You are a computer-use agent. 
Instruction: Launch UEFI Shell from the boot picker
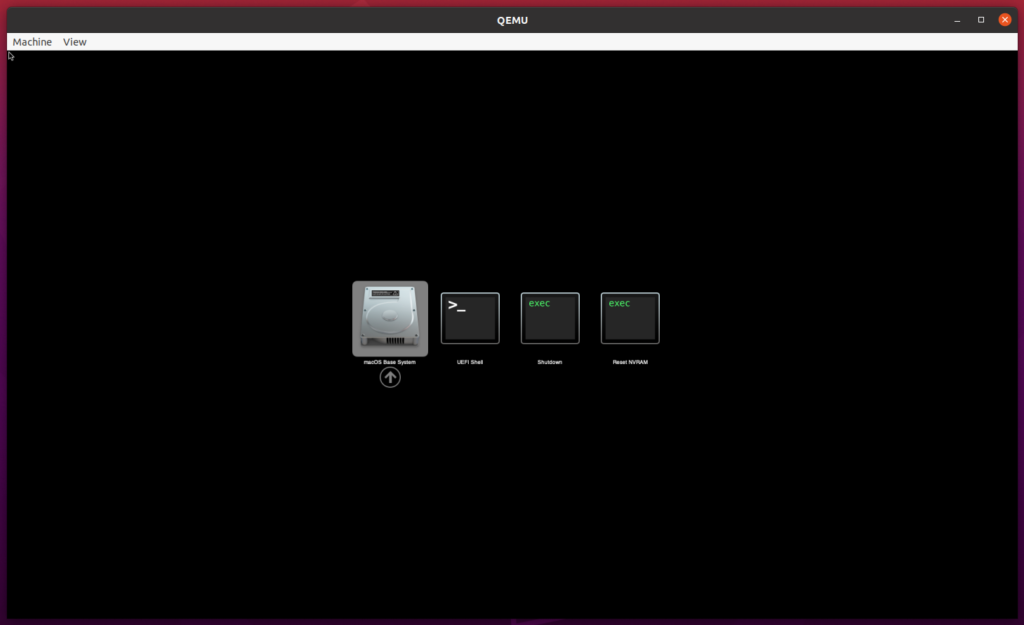click(x=470, y=318)
